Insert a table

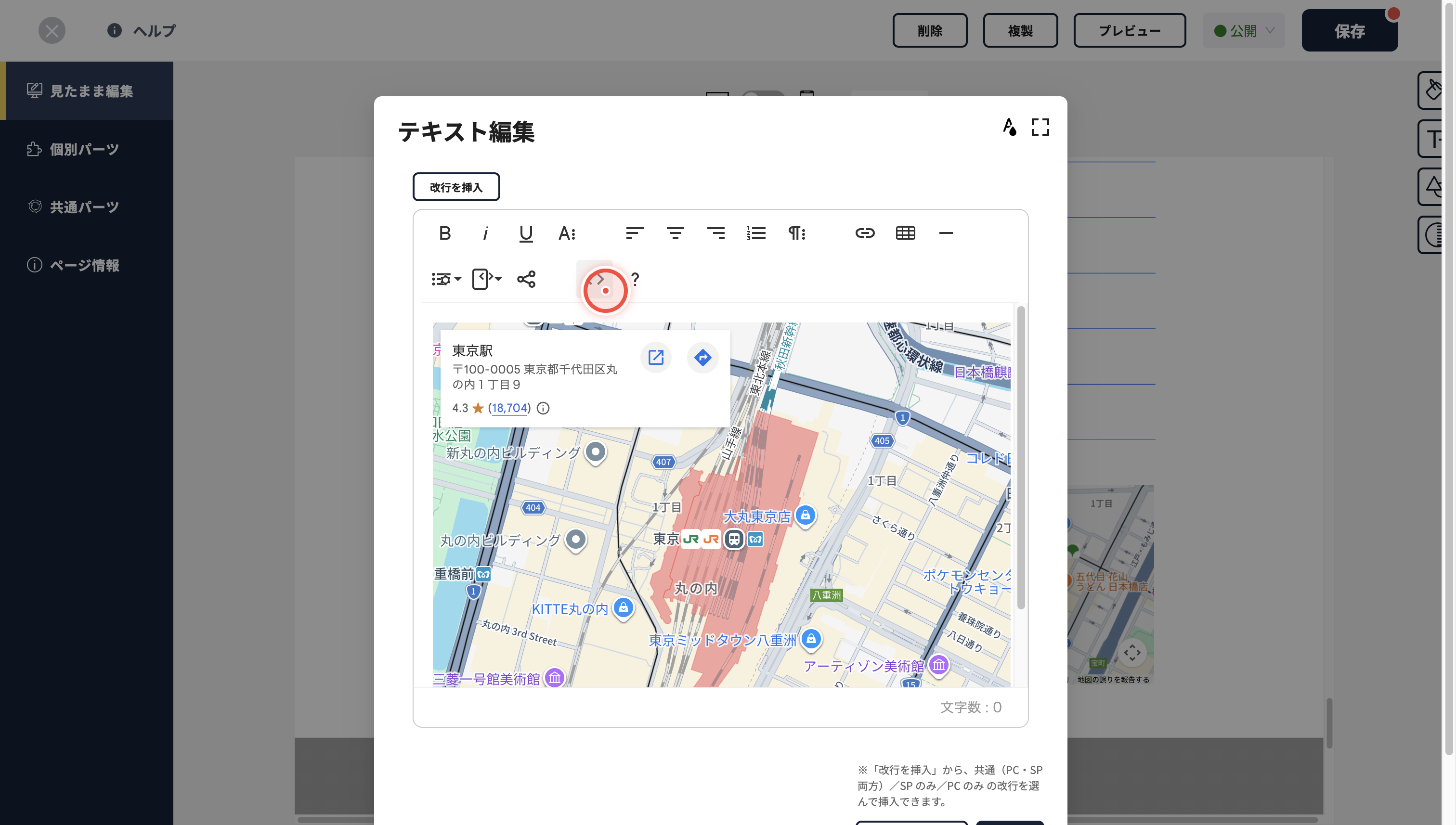(x=905, y=233)
